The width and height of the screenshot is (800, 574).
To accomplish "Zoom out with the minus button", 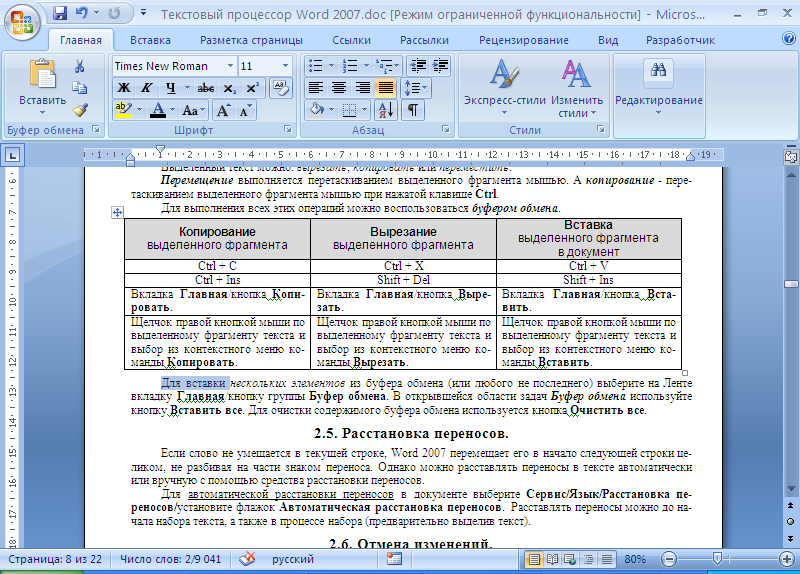I will click(x=669, y=559).
